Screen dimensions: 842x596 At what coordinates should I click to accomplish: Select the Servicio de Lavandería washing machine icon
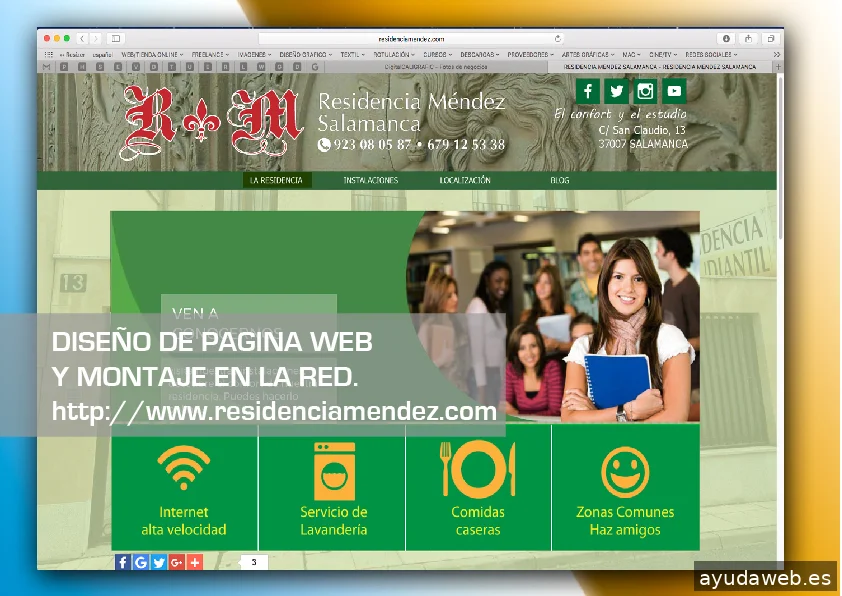point(334,470)
